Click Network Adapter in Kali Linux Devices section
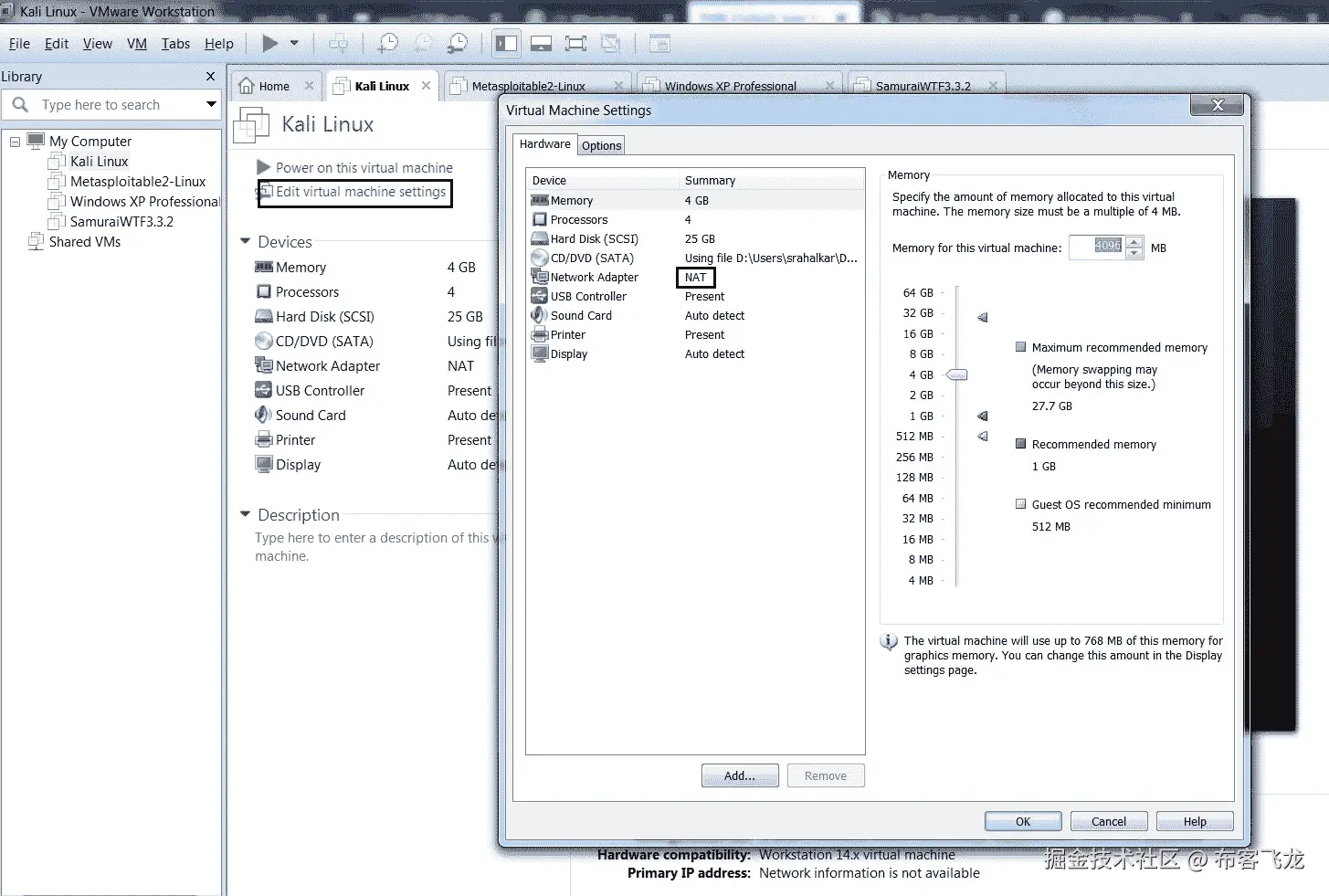Screen dimensions: 1329x896 [328, 366]
